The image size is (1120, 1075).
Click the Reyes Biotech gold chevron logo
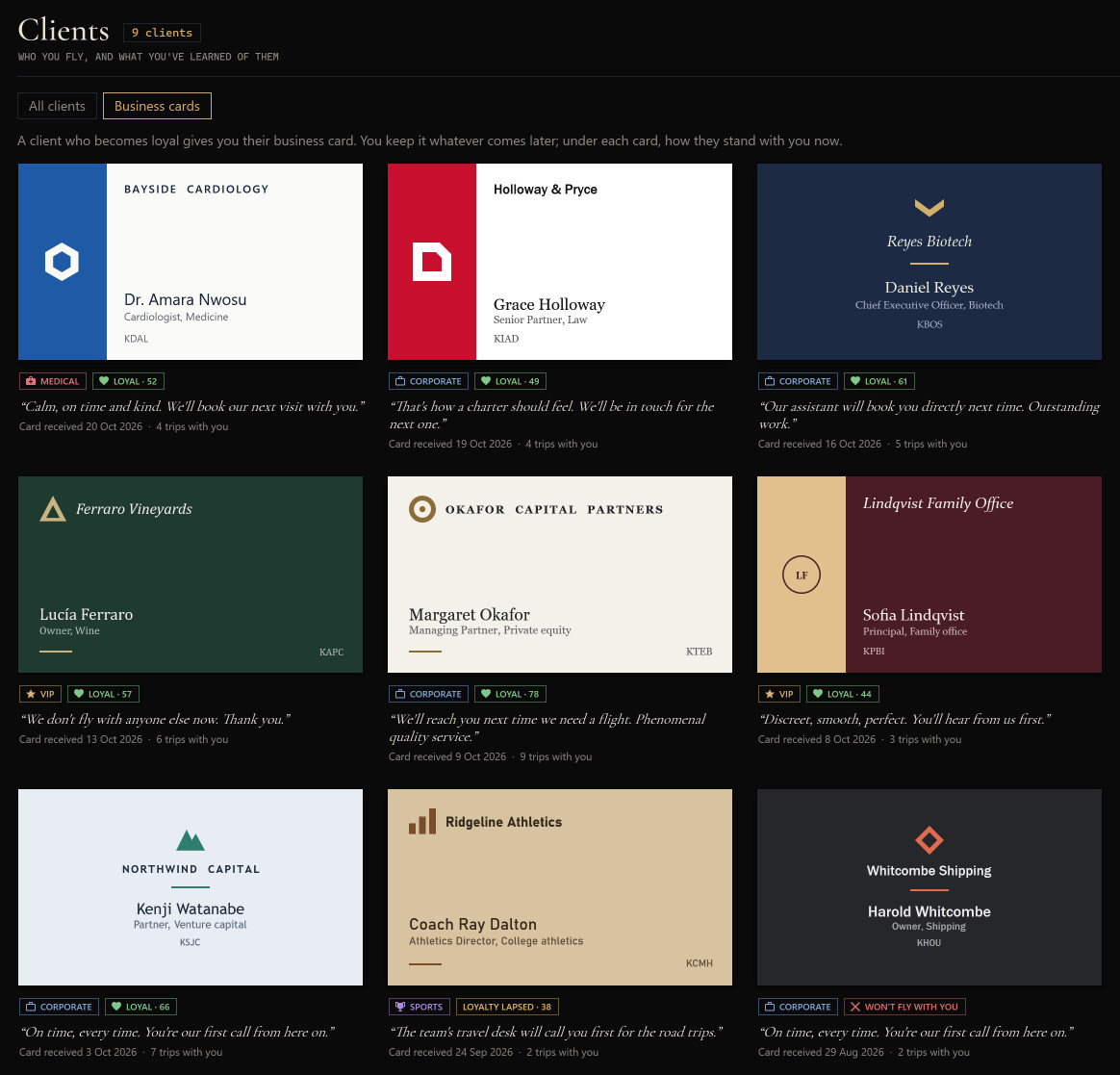(x=929, y=207)
